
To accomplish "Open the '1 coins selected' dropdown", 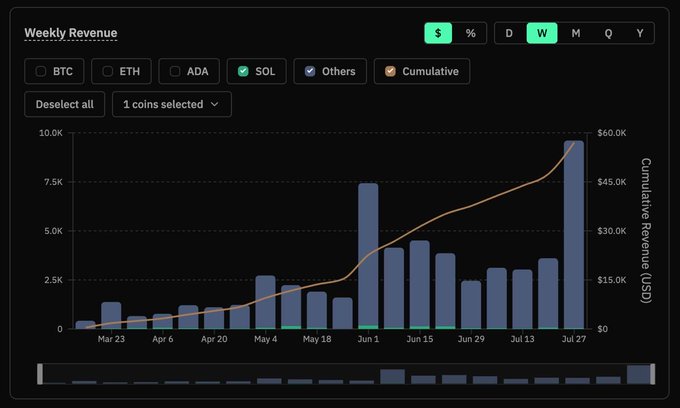I will [172, 104].
